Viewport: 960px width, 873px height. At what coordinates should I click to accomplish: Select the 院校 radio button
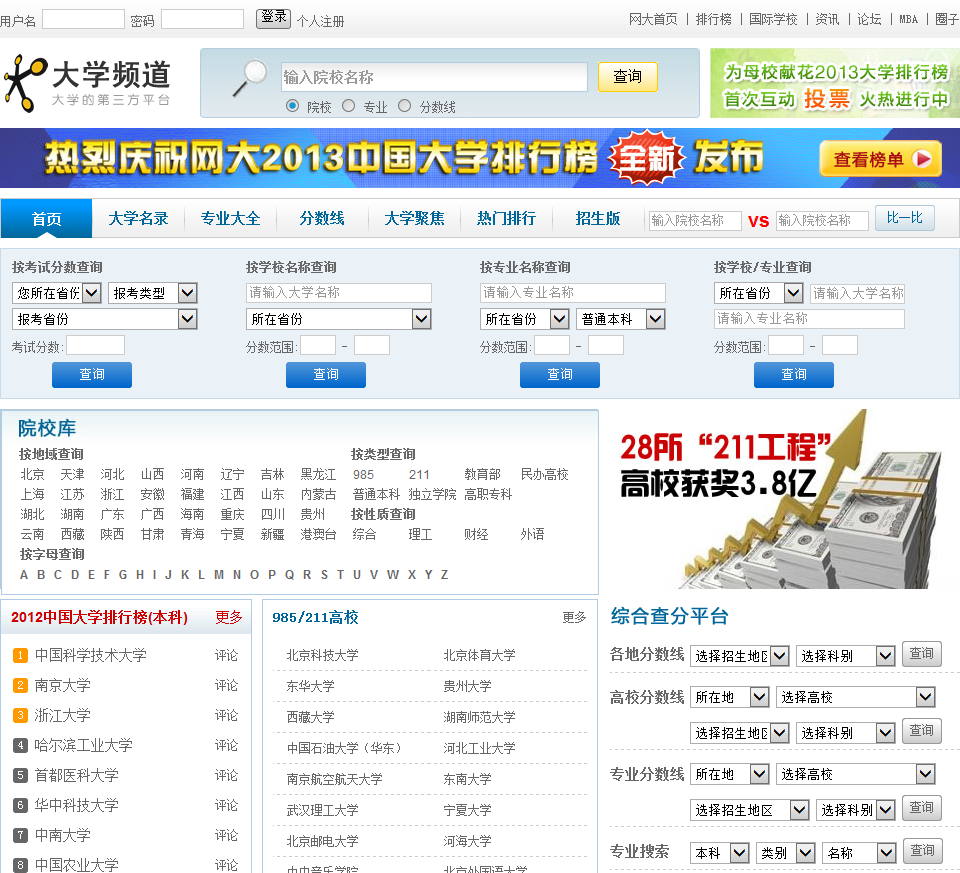(293, 106)
